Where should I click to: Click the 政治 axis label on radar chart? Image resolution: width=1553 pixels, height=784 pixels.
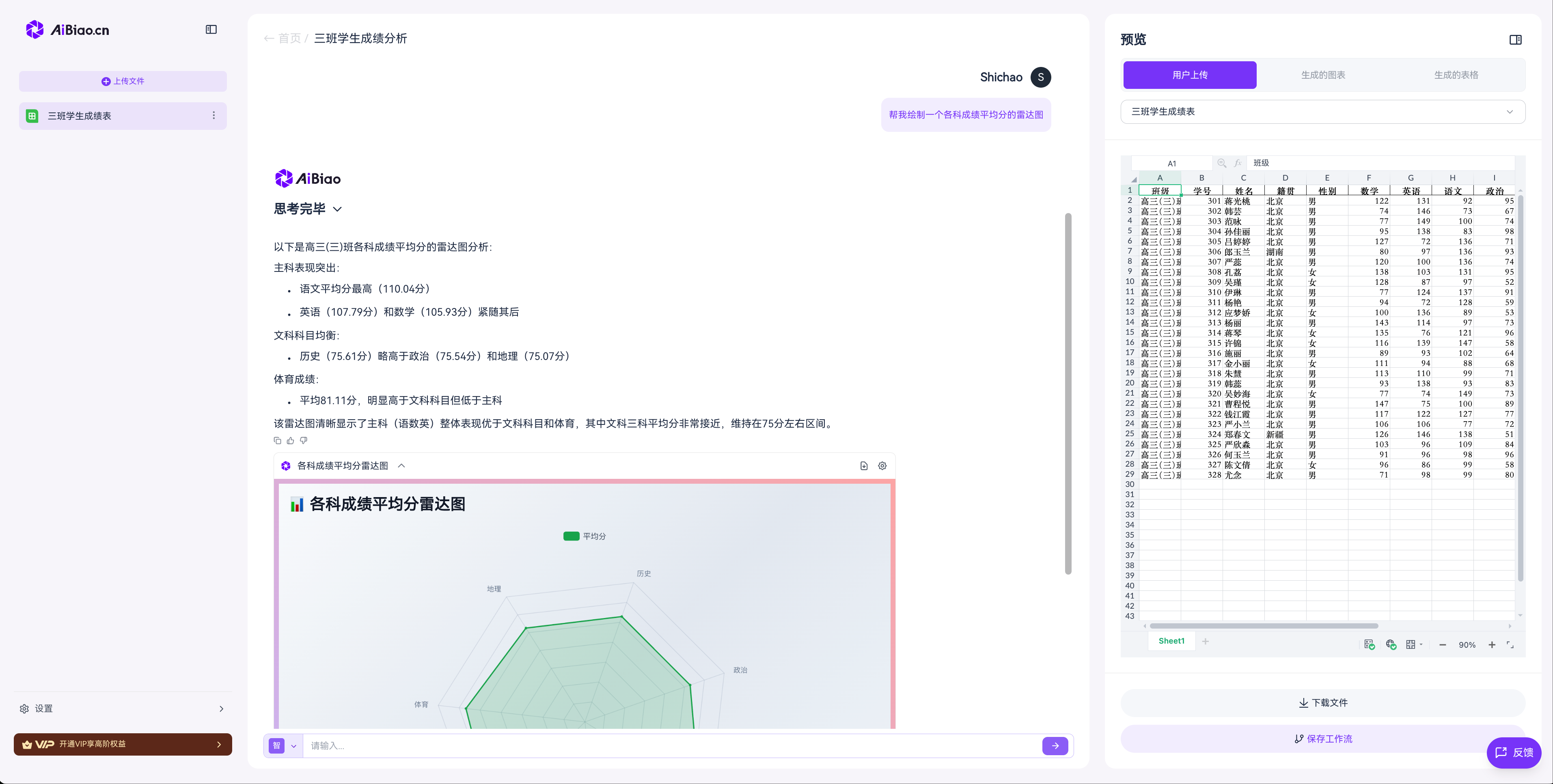coord(740,670)
